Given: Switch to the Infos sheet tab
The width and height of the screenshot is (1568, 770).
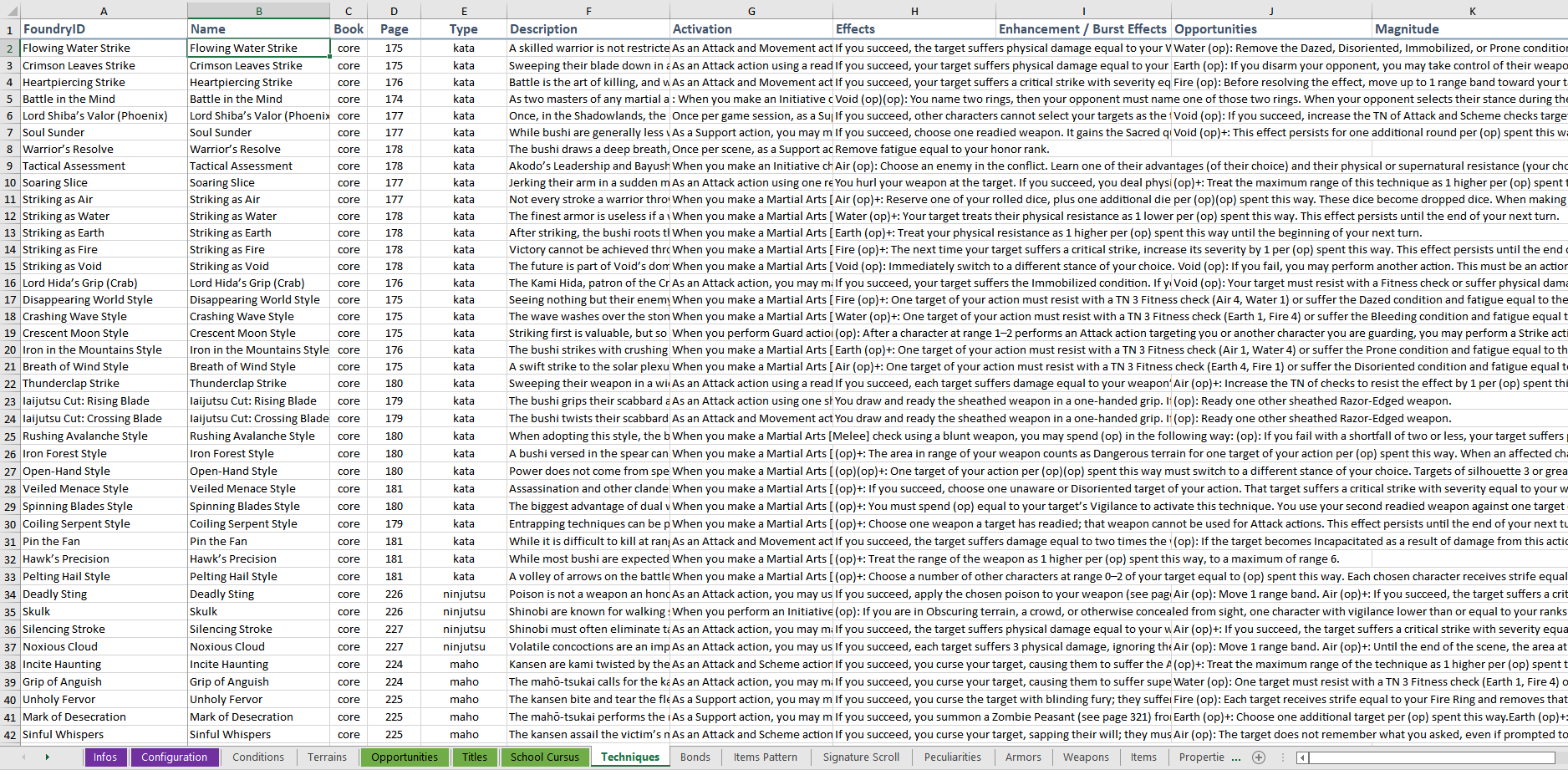Looking at the screenshot, I should (105, 757).
